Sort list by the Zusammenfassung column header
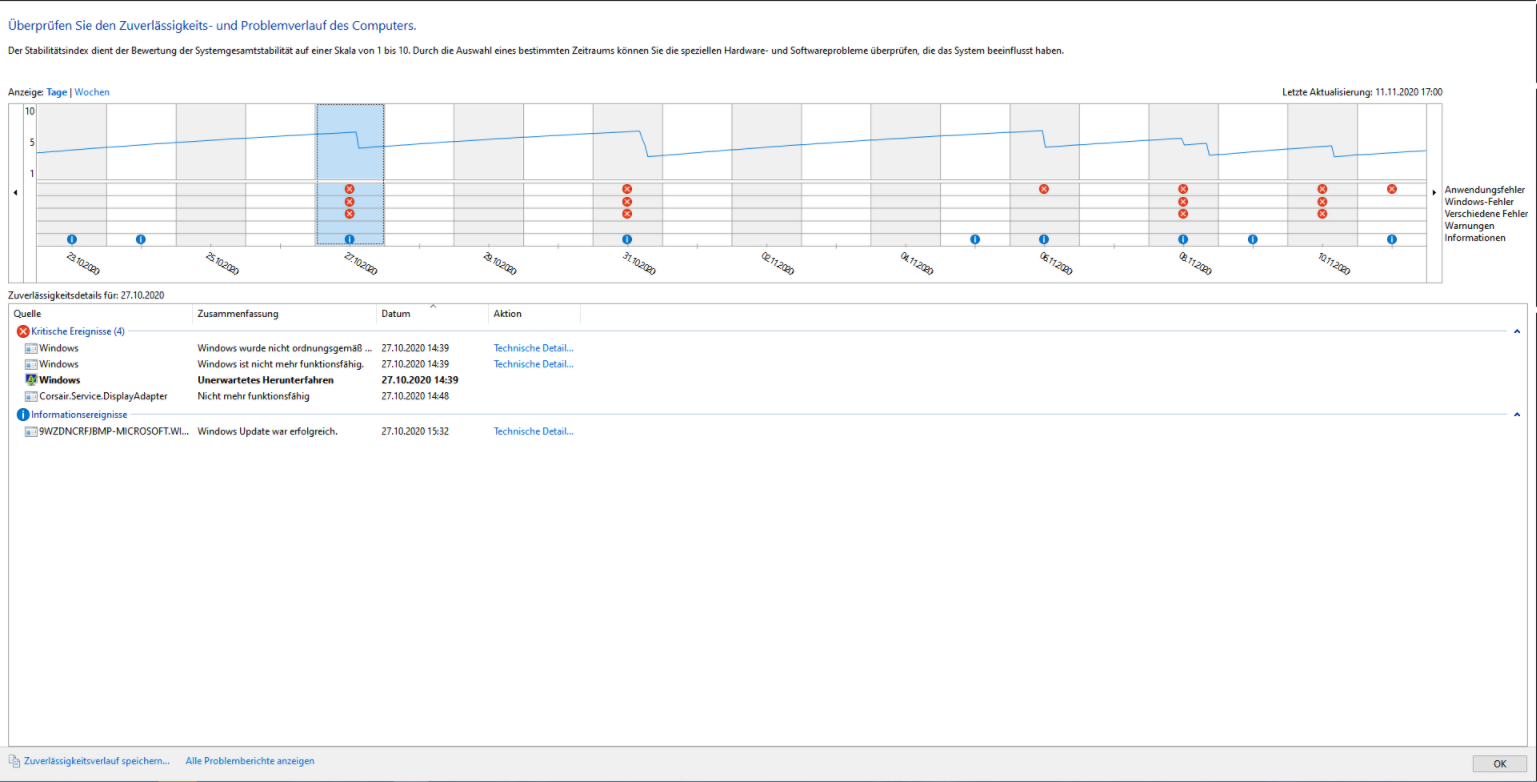 click(284, 314)
